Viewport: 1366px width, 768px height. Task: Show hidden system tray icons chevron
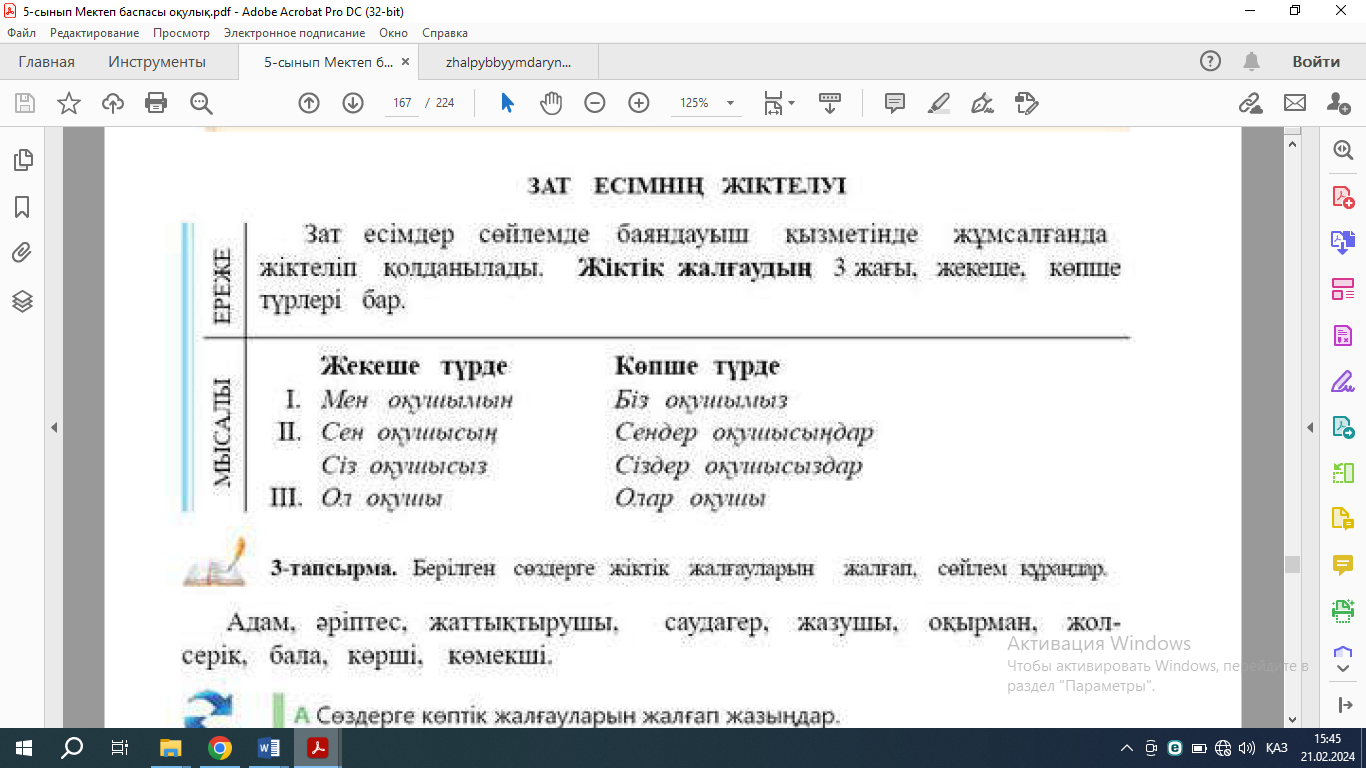[x=1127, y=747]
